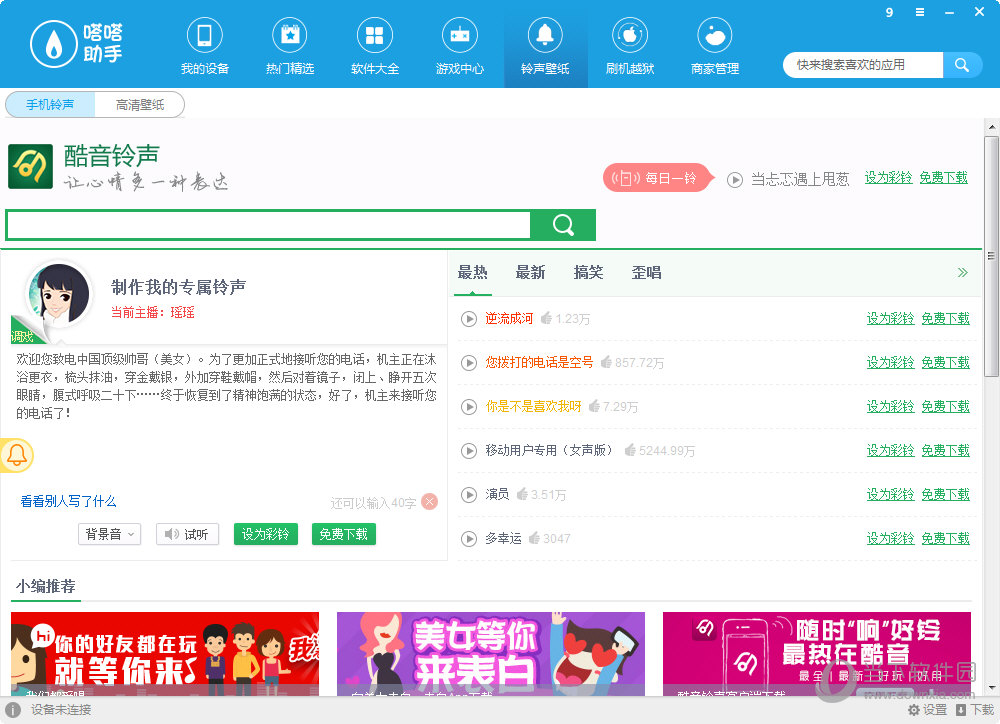Select the 最热 tab
Screen dimensions: 1000x724
[473, 272]
